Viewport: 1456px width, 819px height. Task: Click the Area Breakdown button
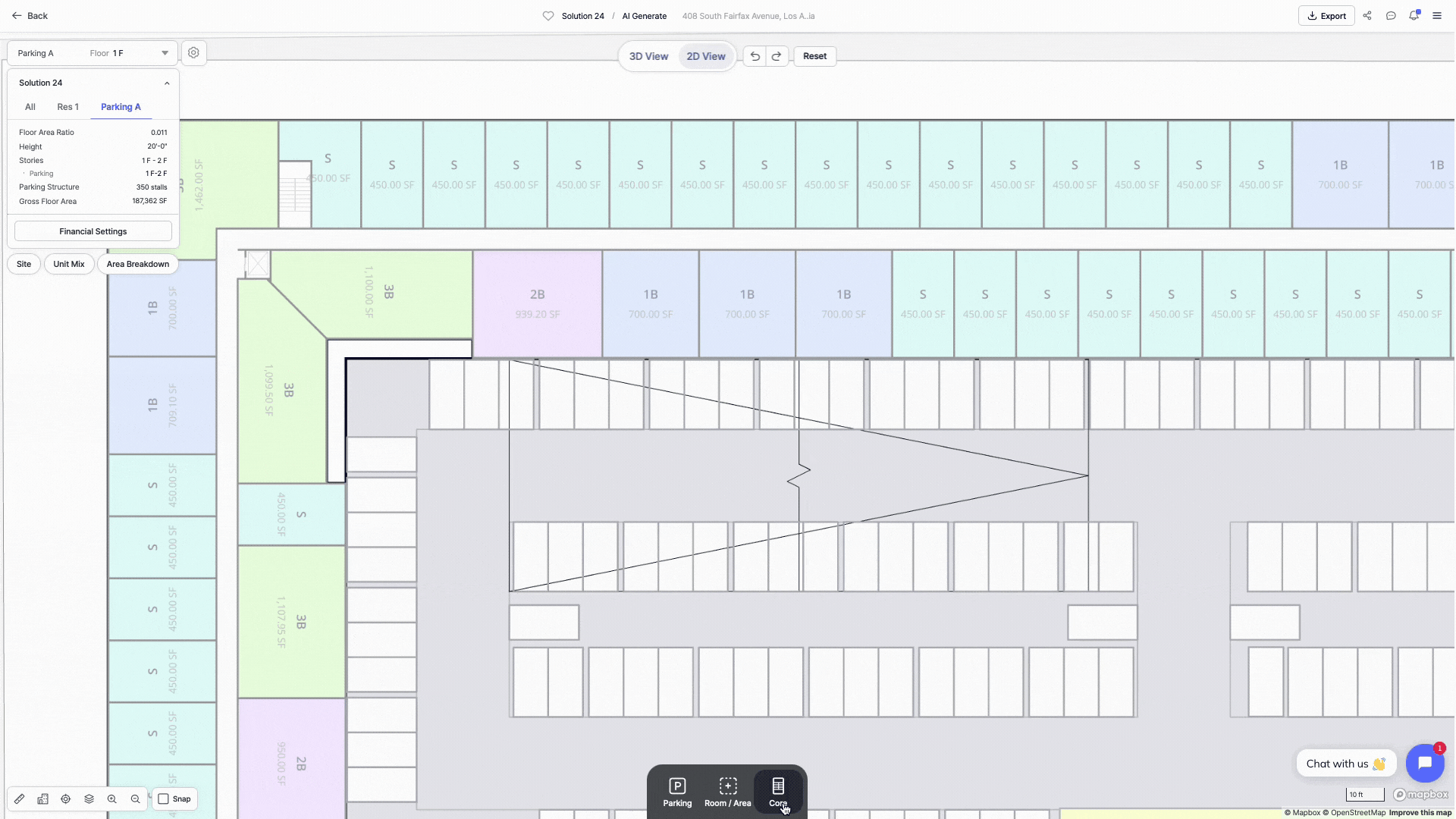(x=138, y=264)
